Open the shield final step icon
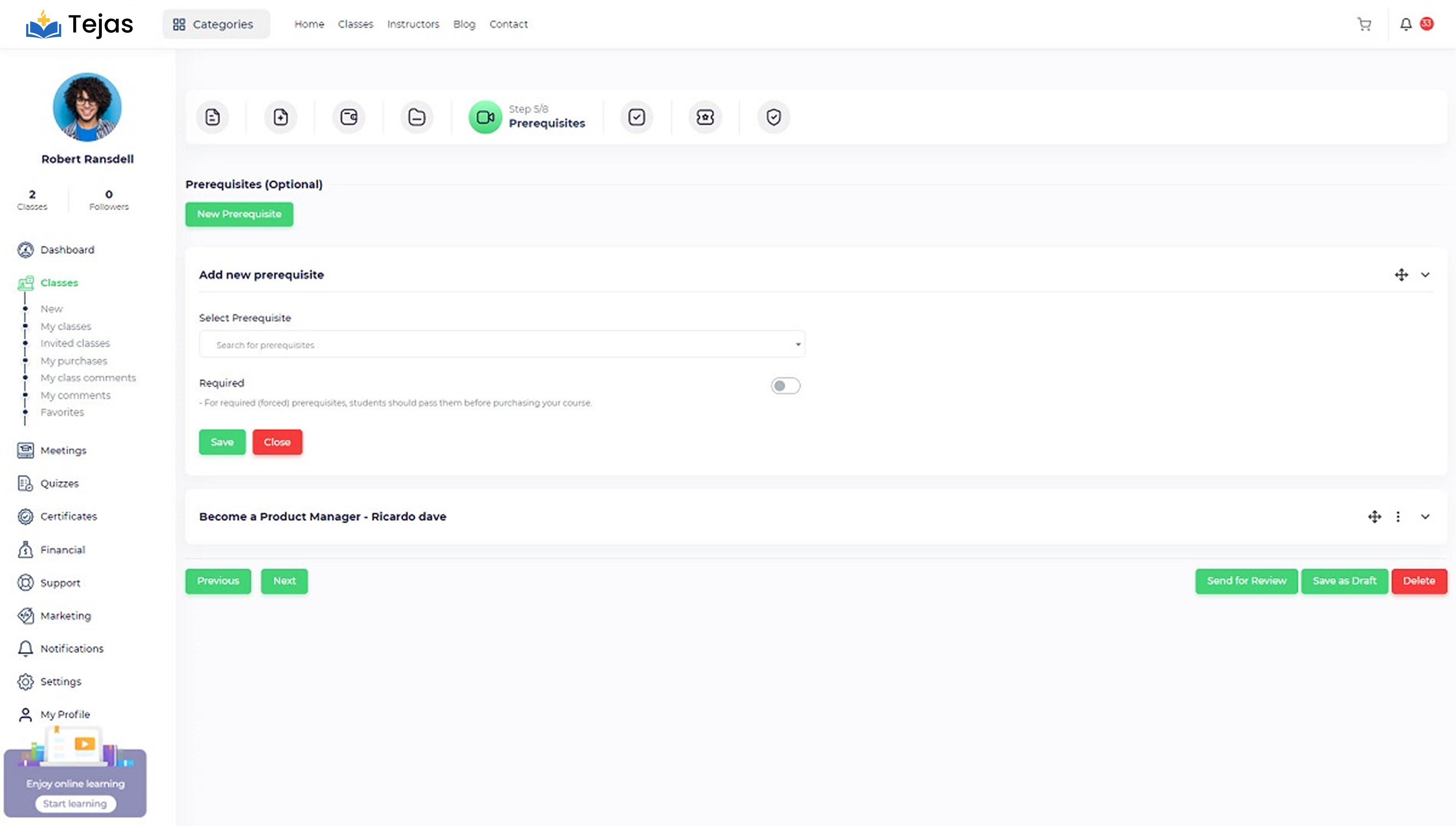1456x826 pixels. coord(773,117)
